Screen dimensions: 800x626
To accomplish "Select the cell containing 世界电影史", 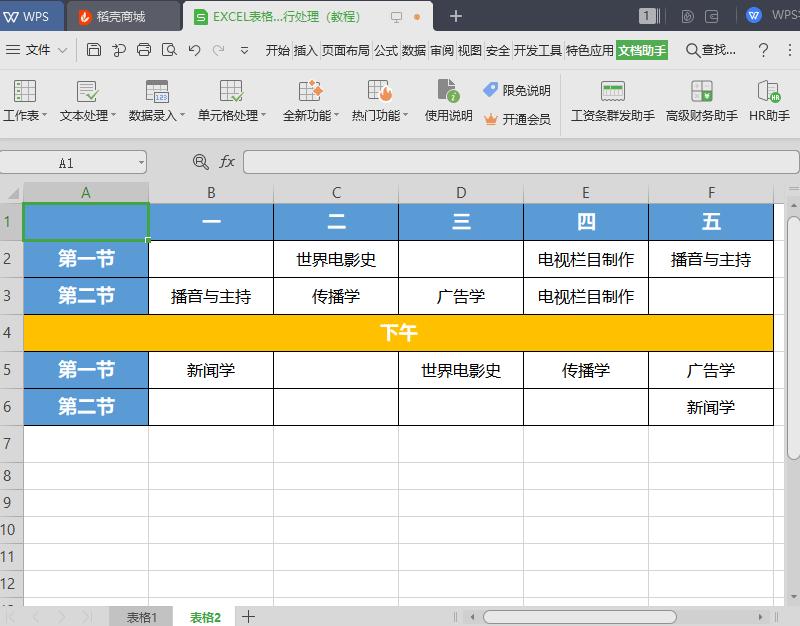I will point(336,259).
